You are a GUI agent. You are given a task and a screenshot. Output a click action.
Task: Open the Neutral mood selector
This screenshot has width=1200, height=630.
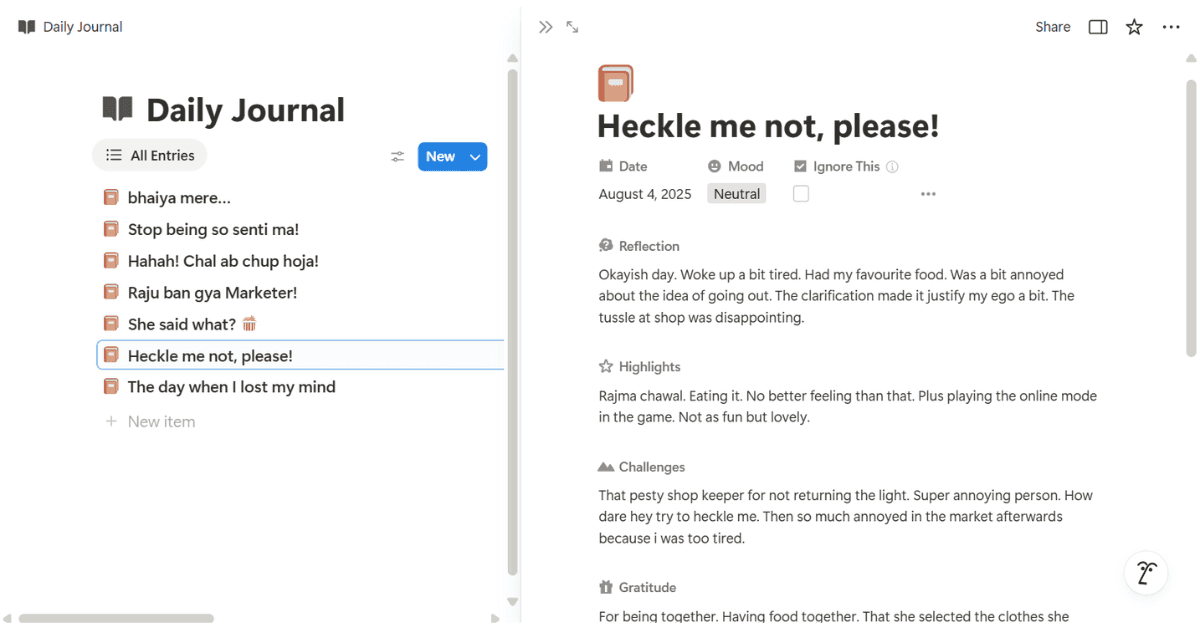(737, 194)
